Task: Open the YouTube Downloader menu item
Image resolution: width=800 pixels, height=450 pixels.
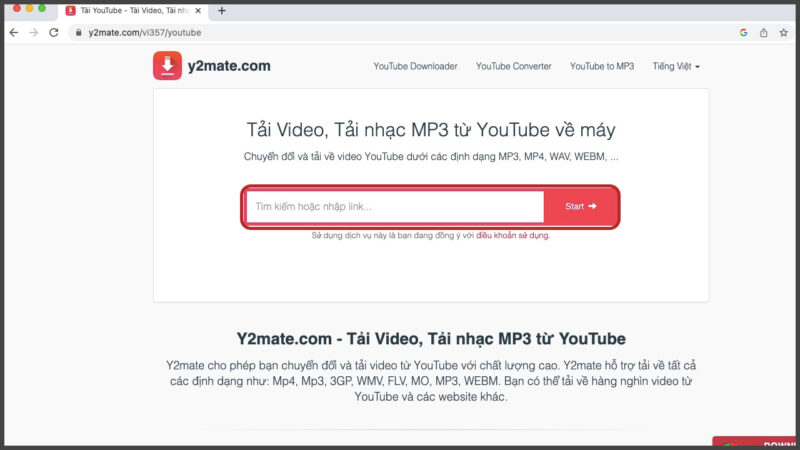Action: point(415,66)
